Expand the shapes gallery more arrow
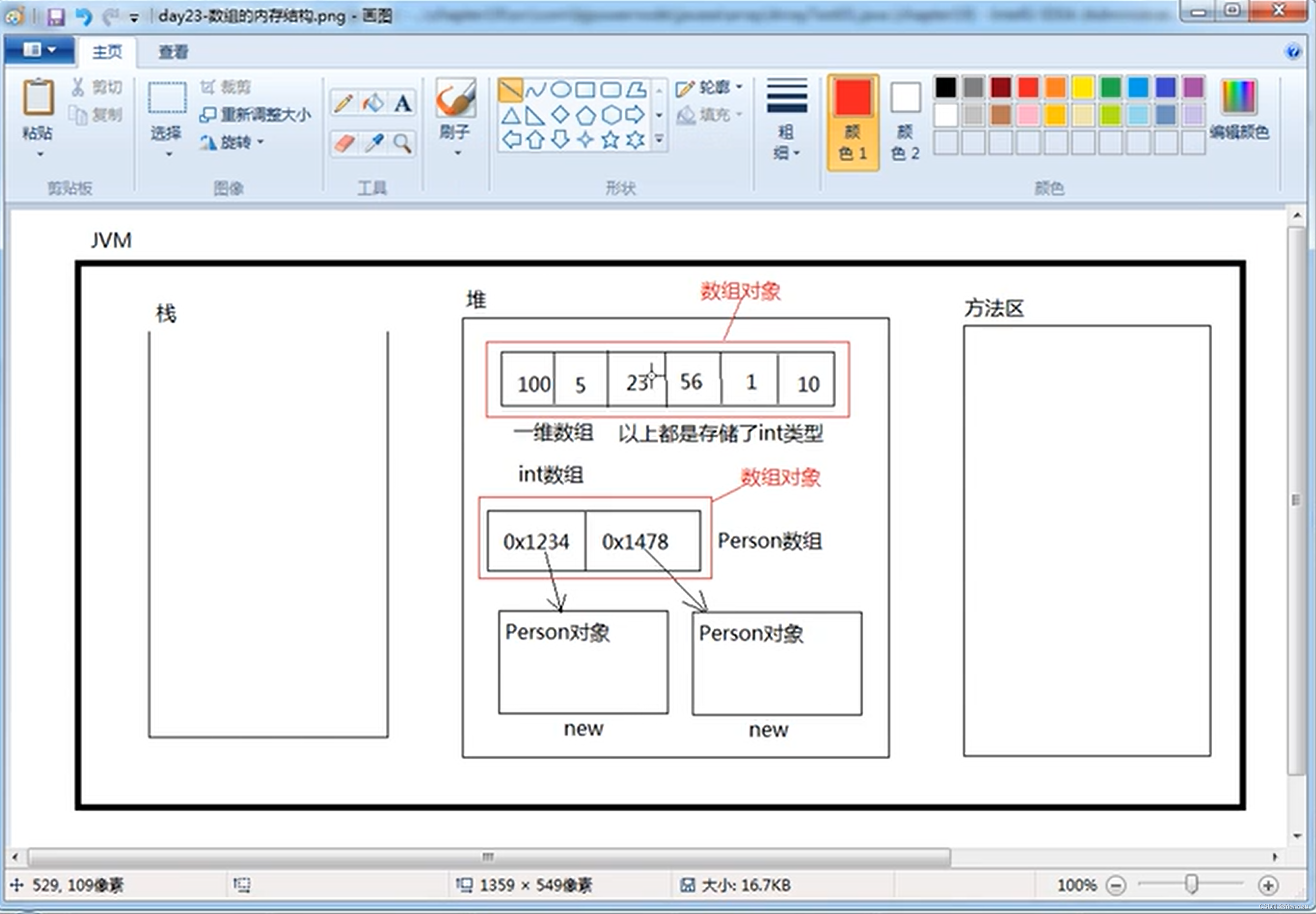 659,140
